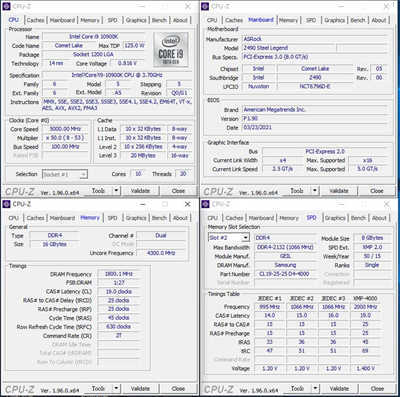Click Validate in the Memory window
The width and height of the screenshot is (400, 397).
140,389
